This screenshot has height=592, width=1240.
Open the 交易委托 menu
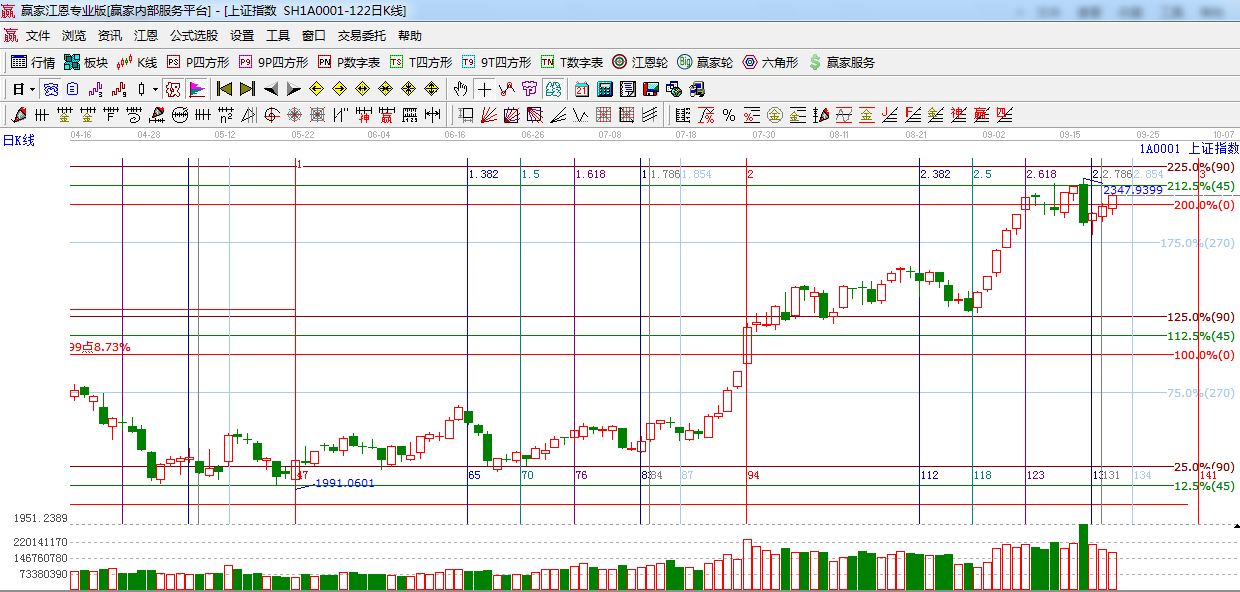(x=361, y=35)
